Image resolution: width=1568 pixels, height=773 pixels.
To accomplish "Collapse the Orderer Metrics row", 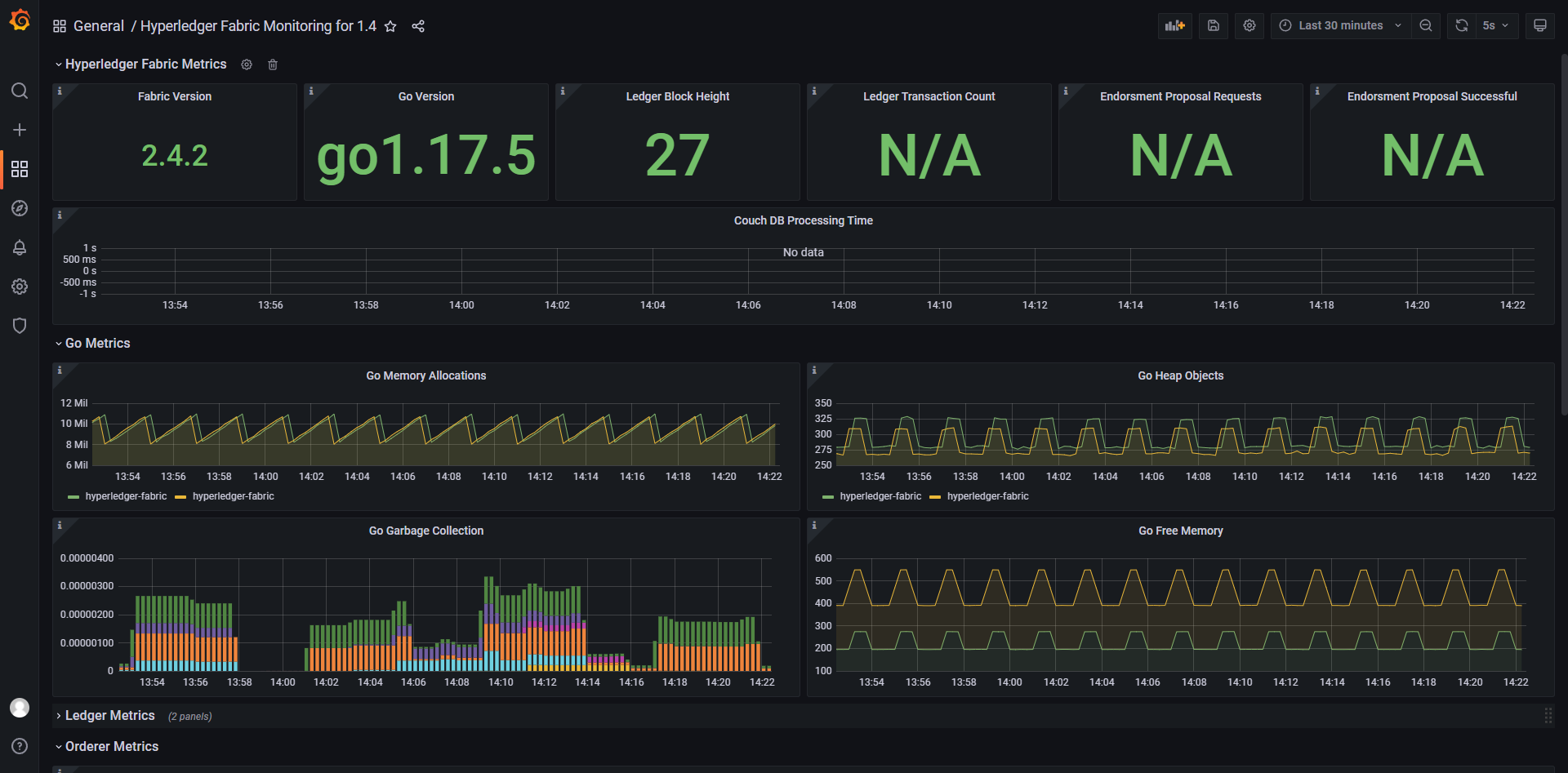I will [111, 747].
